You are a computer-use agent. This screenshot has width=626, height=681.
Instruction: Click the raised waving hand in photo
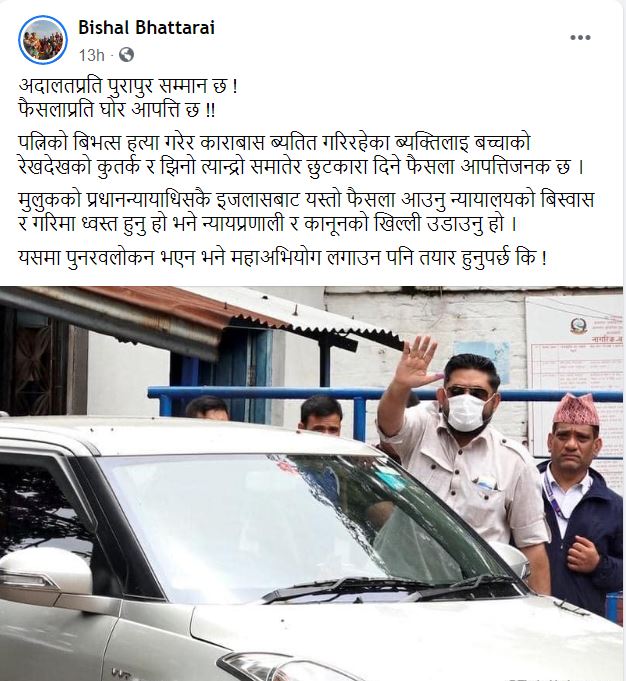pos(415,362)
